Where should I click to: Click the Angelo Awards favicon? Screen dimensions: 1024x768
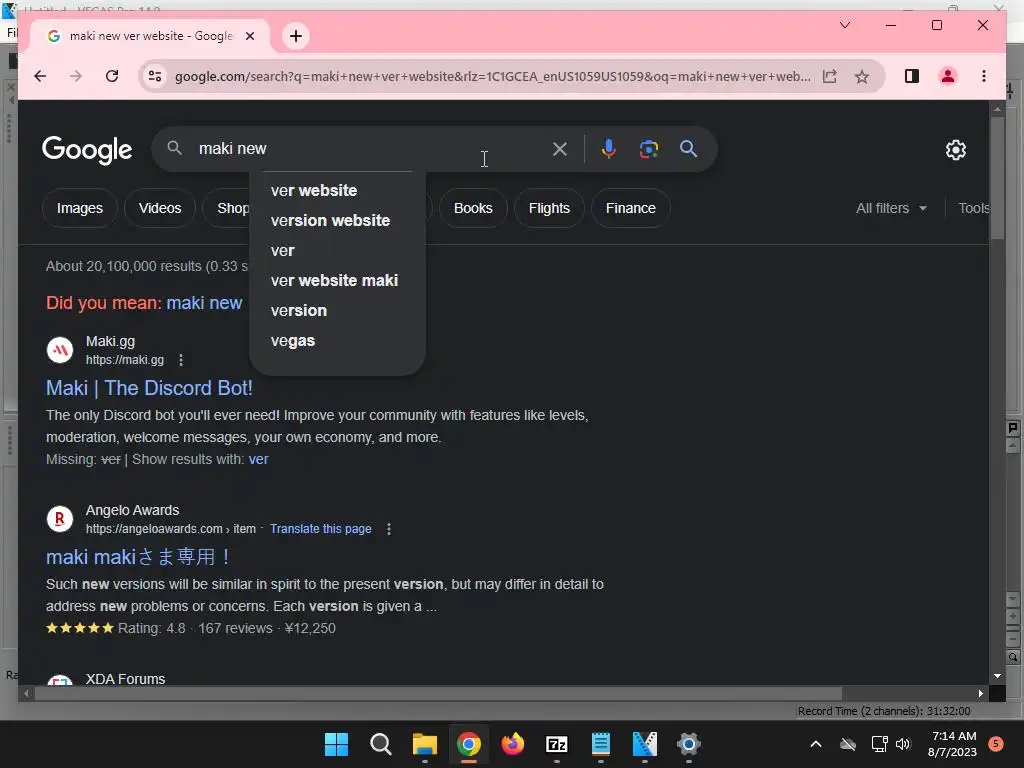click(60, 519)
